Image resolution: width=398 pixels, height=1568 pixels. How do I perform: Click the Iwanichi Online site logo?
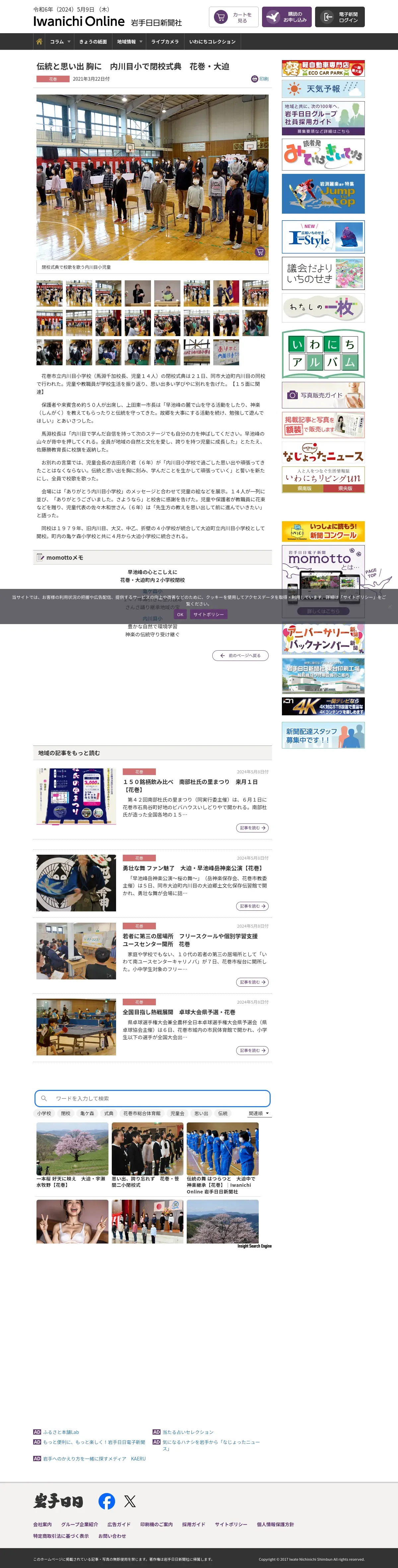(79, 21)
